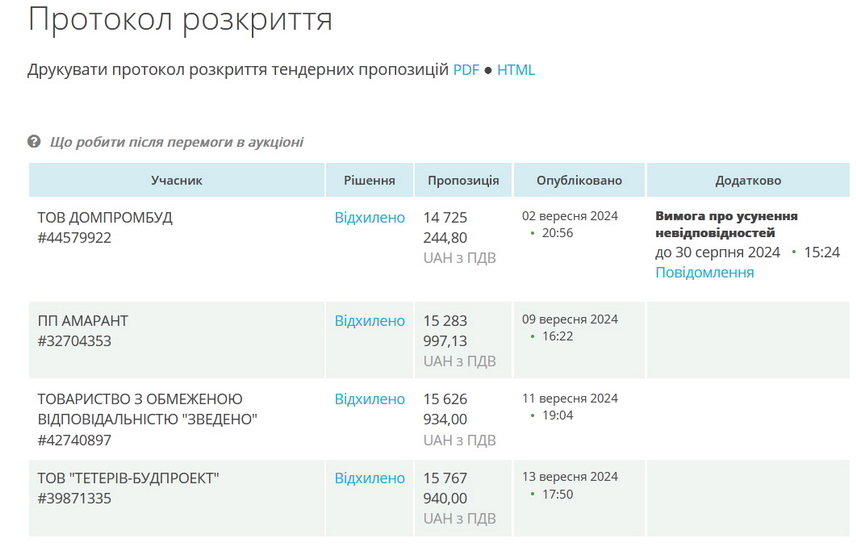Image resolution: width=856 pixels, height=560 pixels.
Task: Open the HTML version of the protocol
Action: 516,70
